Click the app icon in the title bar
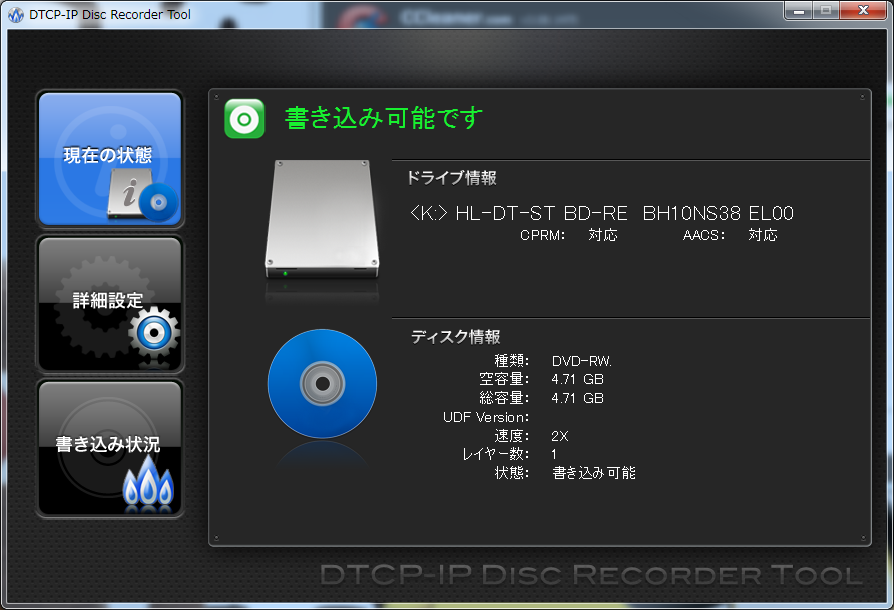This screenshot has height=610, width=894. click(16, 15)
